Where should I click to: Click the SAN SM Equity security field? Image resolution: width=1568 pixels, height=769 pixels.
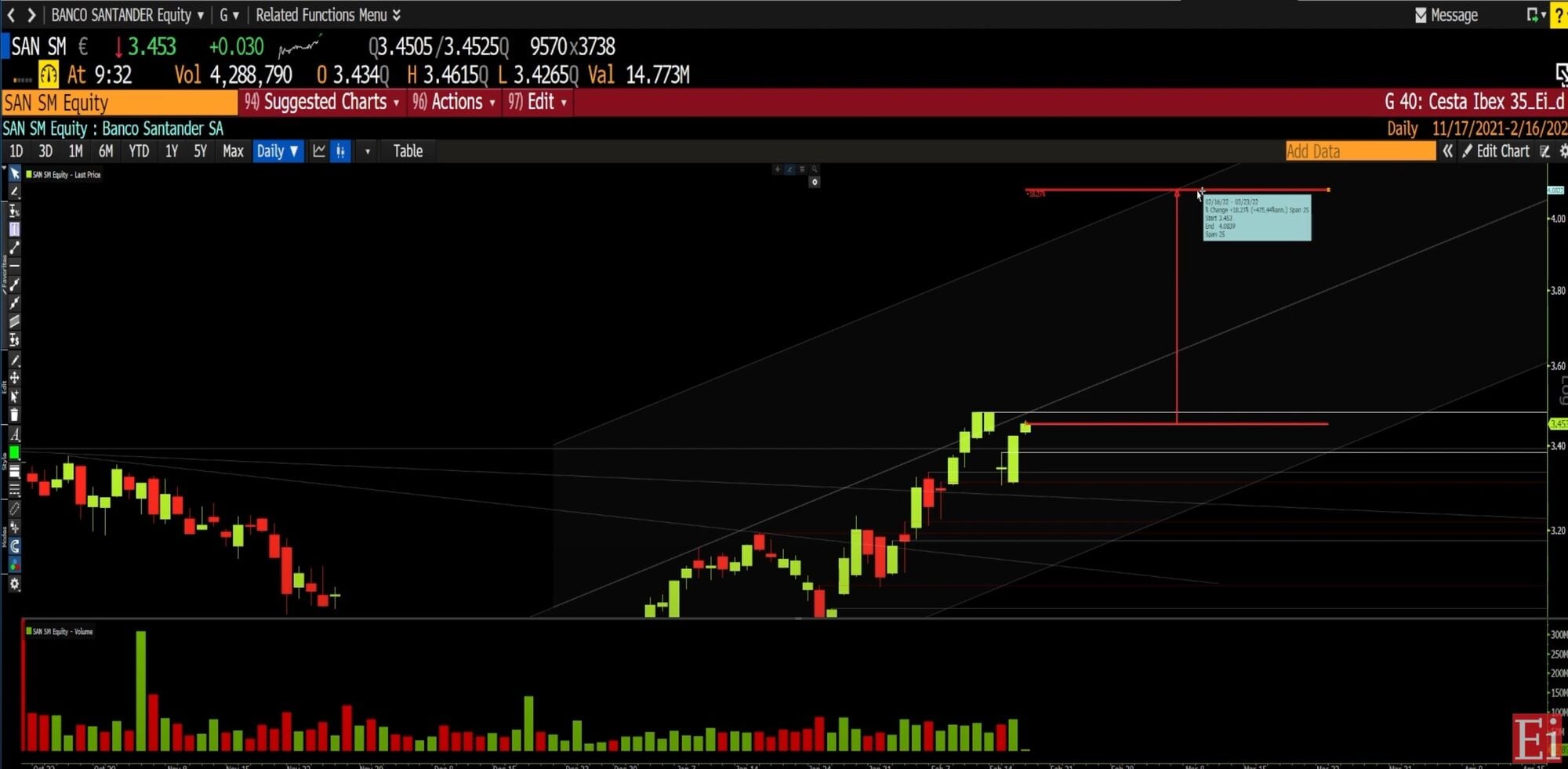click(119, 103)
